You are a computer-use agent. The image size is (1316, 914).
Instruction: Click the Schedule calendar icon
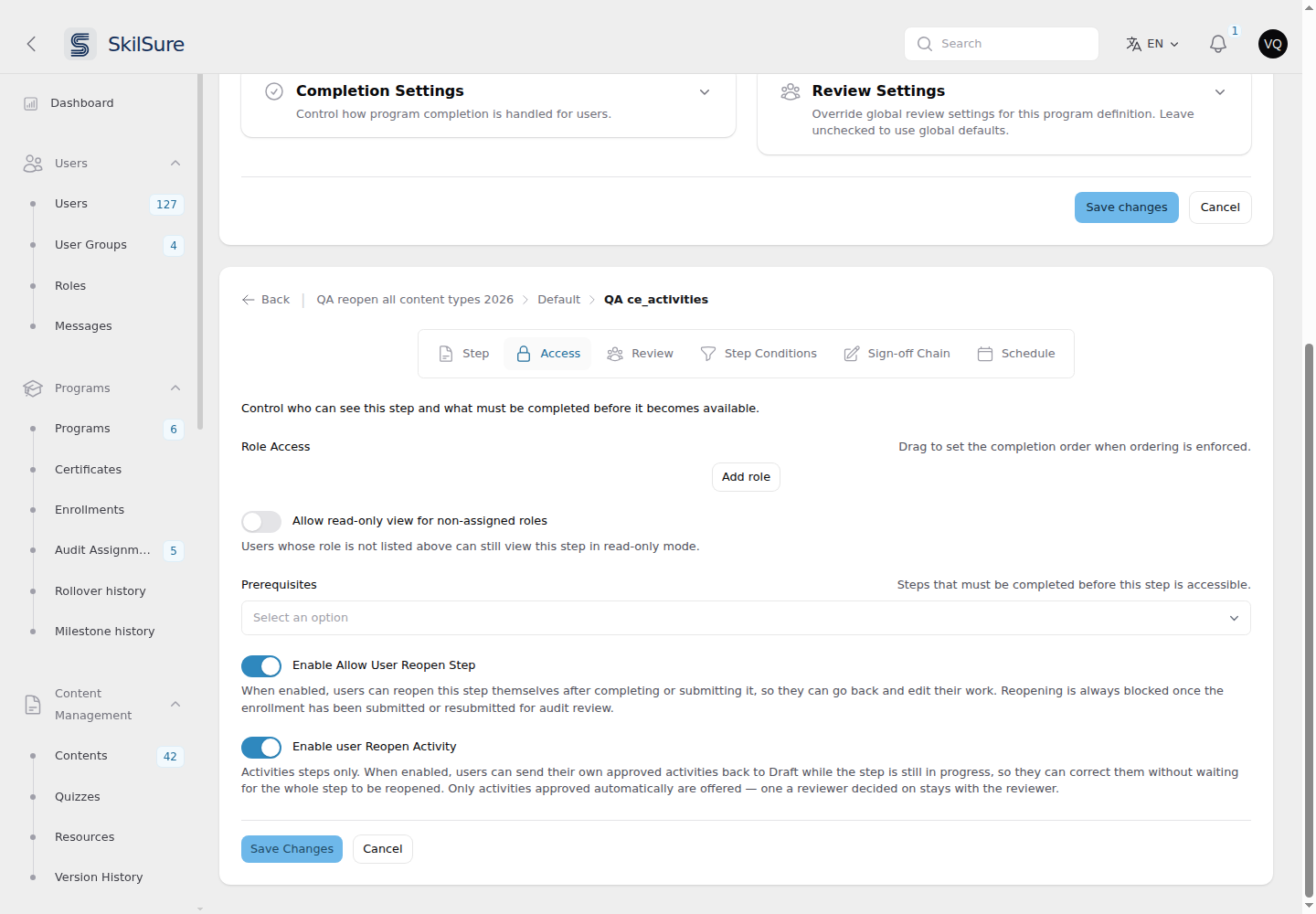[985, 354]
